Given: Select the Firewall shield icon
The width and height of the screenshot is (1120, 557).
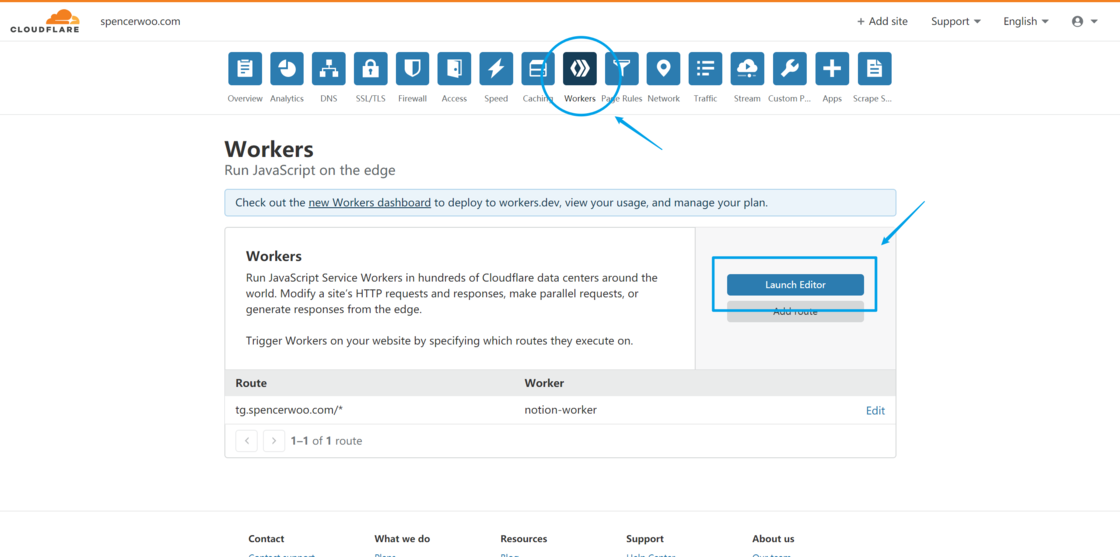Looking at the screenshot, I should click(x=412, y=69).
